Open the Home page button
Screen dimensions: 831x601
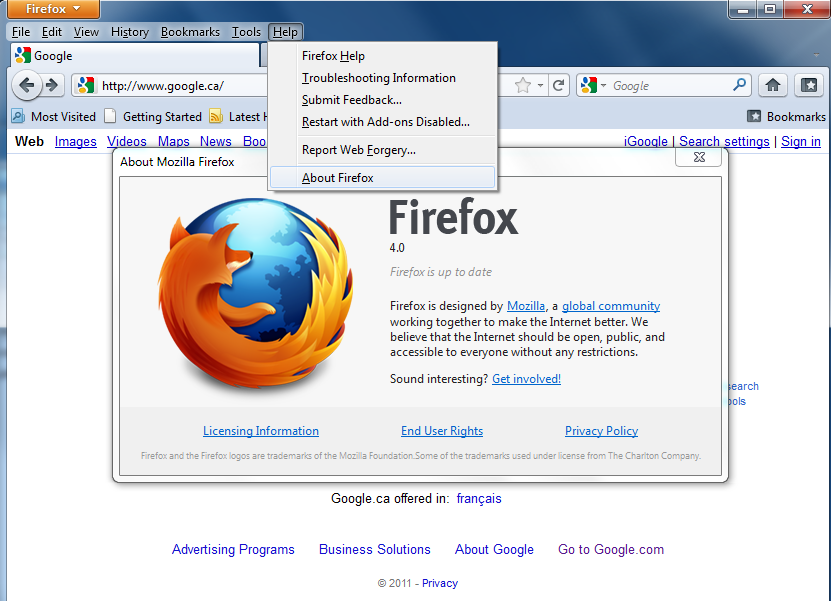pos(773,85)
